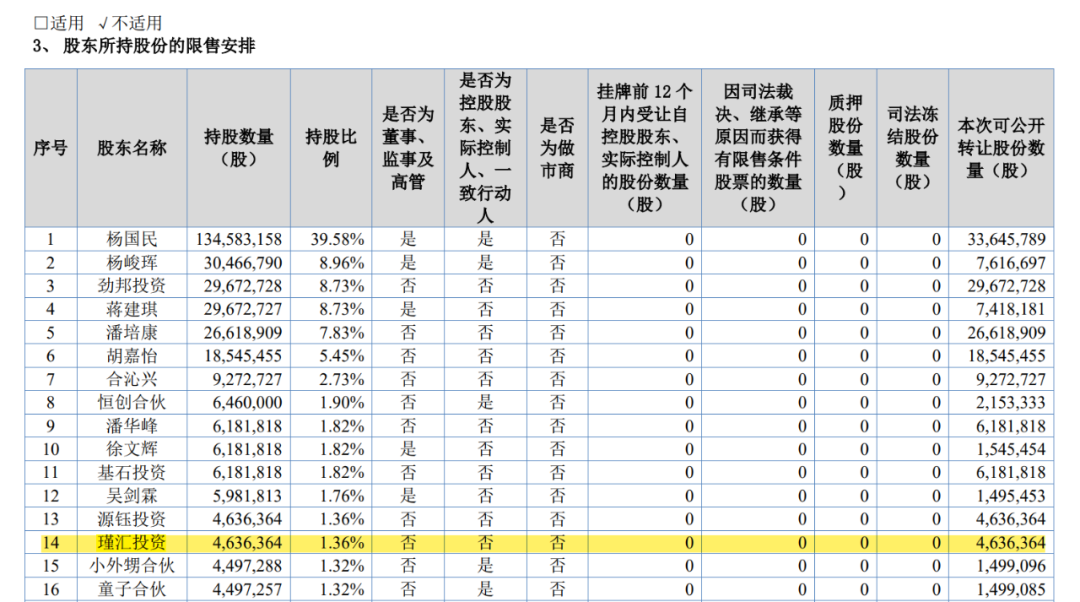This screenshot has width=1080, height=602.
Task: Select the transferable amount 1,499,096
Action: [1010, 567]
